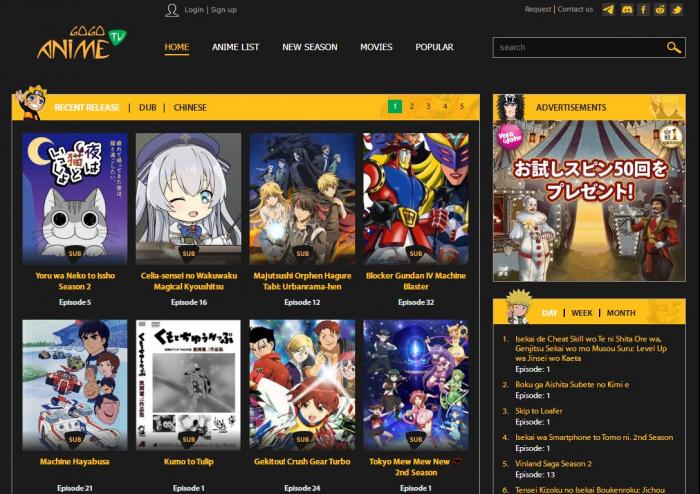
Task: Click inside the search input field
Action: tap(579, 47)
